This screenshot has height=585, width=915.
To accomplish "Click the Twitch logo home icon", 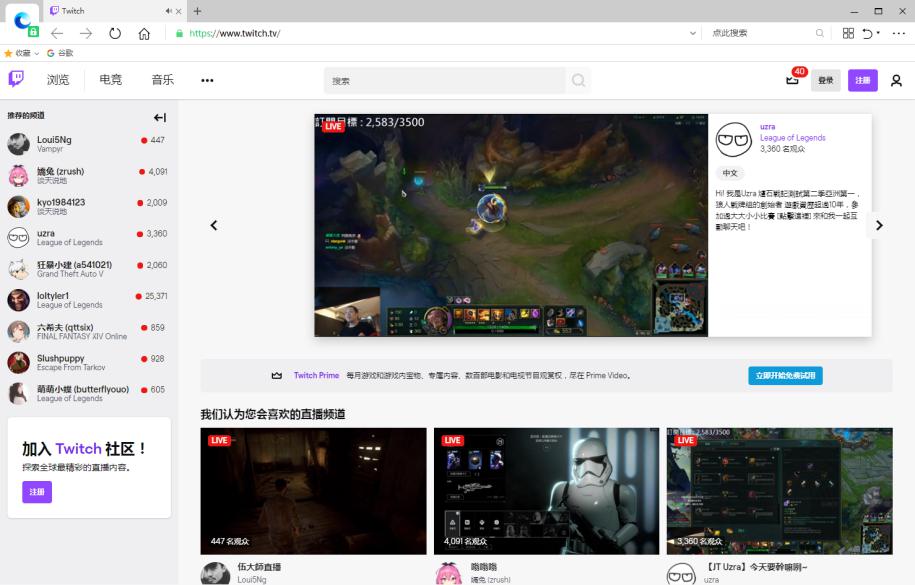I will [16, 78].
